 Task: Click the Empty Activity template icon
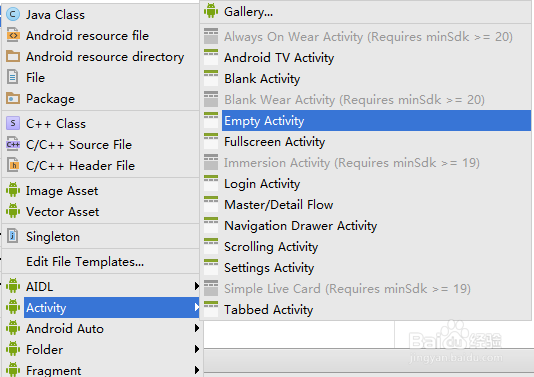pyautogui.click(x=211, y=120)
